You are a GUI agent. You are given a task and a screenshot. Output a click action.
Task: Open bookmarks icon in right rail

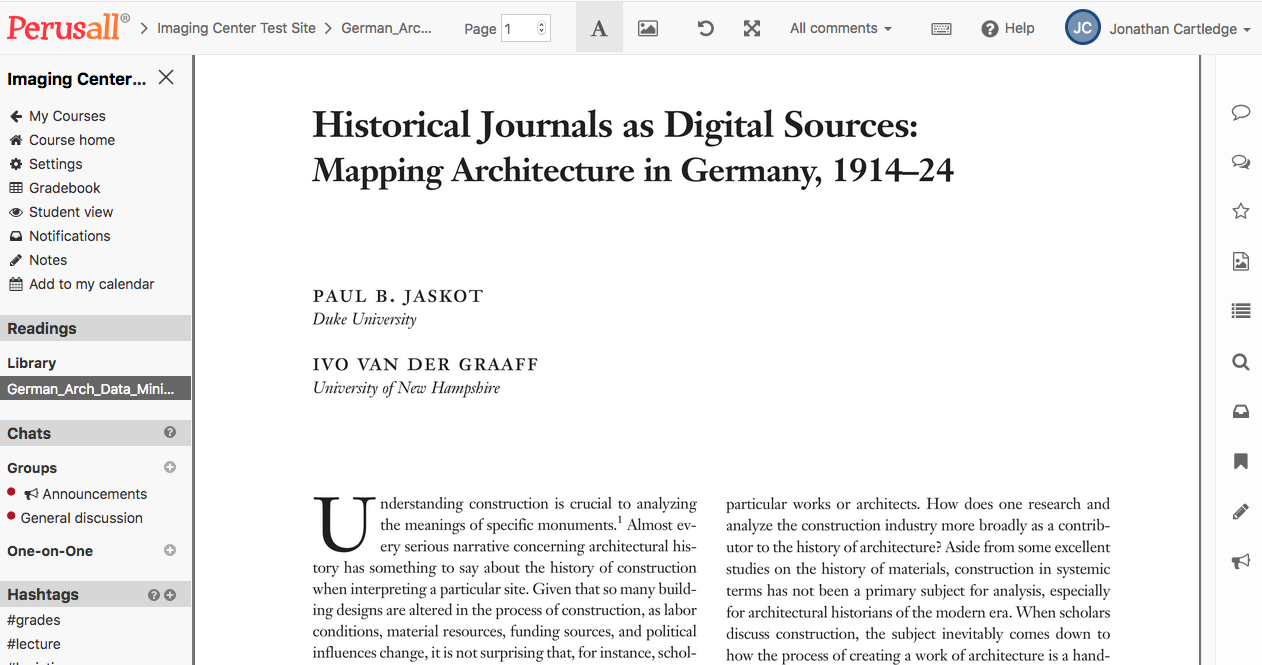tap(1241, 462)
